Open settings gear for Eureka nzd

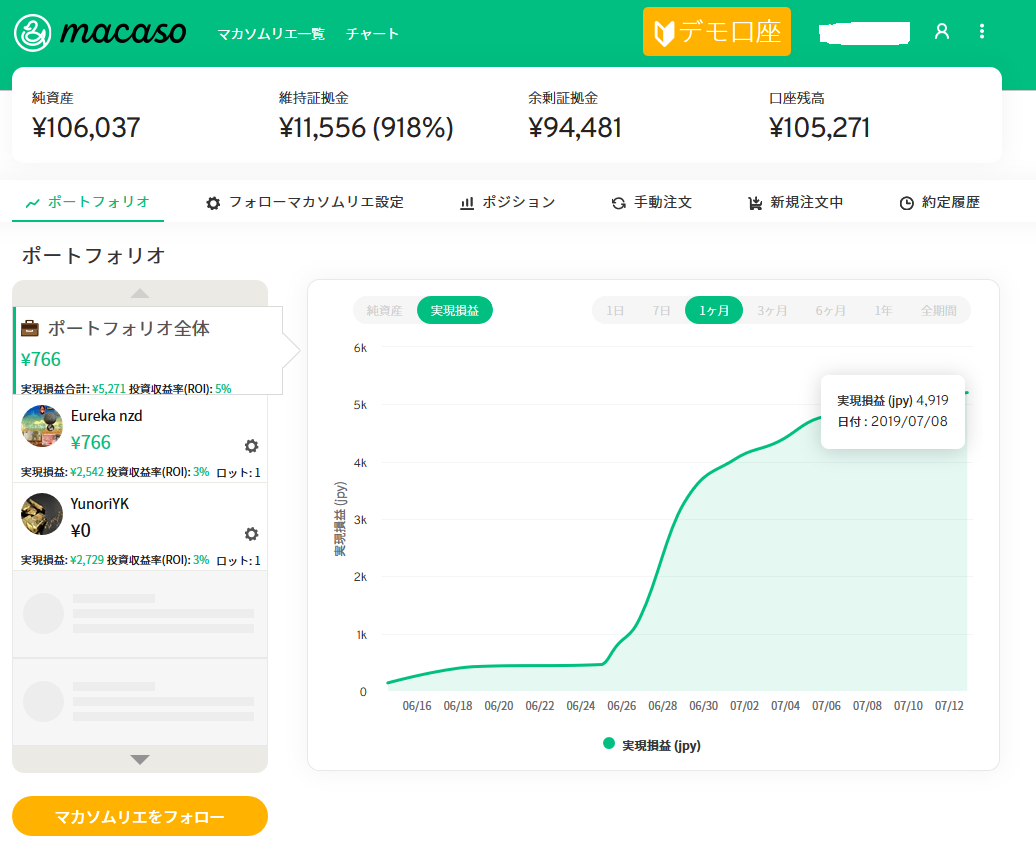click(x=251, y=446)
